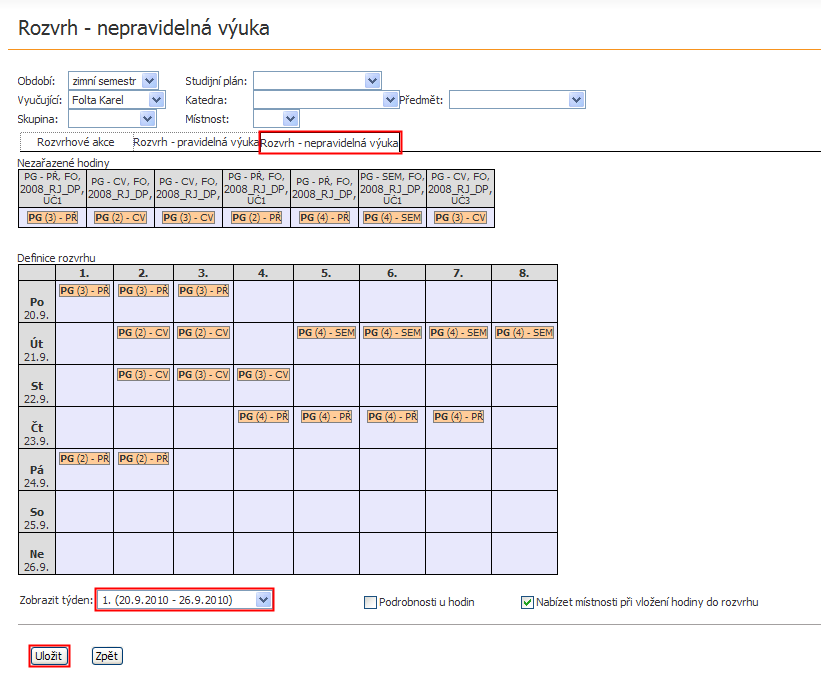Click the hour 8. column header
The height and width of the screenshot is (680, 821).
click(x=524, y=273)
